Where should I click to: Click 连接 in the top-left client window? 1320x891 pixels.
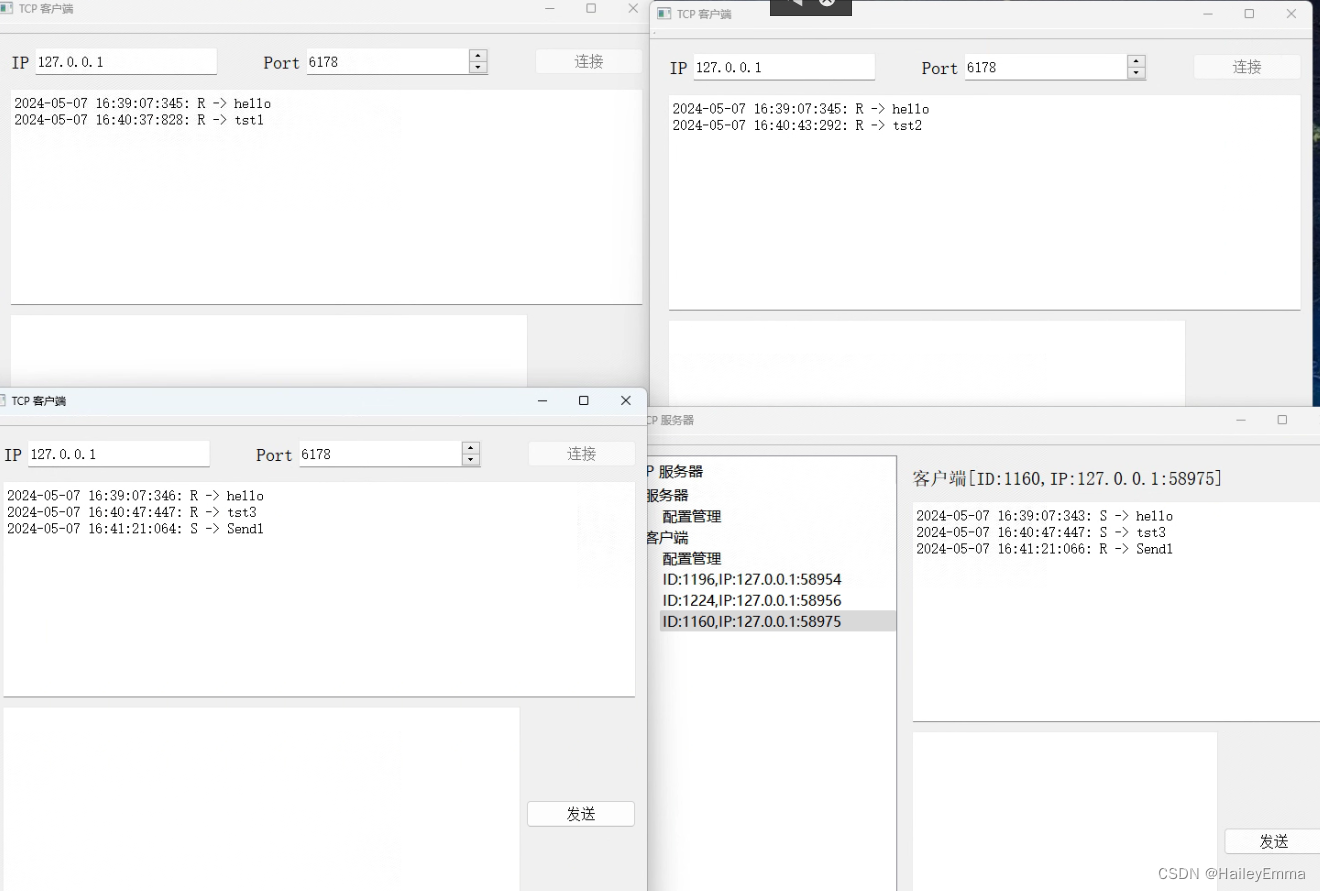588,61
